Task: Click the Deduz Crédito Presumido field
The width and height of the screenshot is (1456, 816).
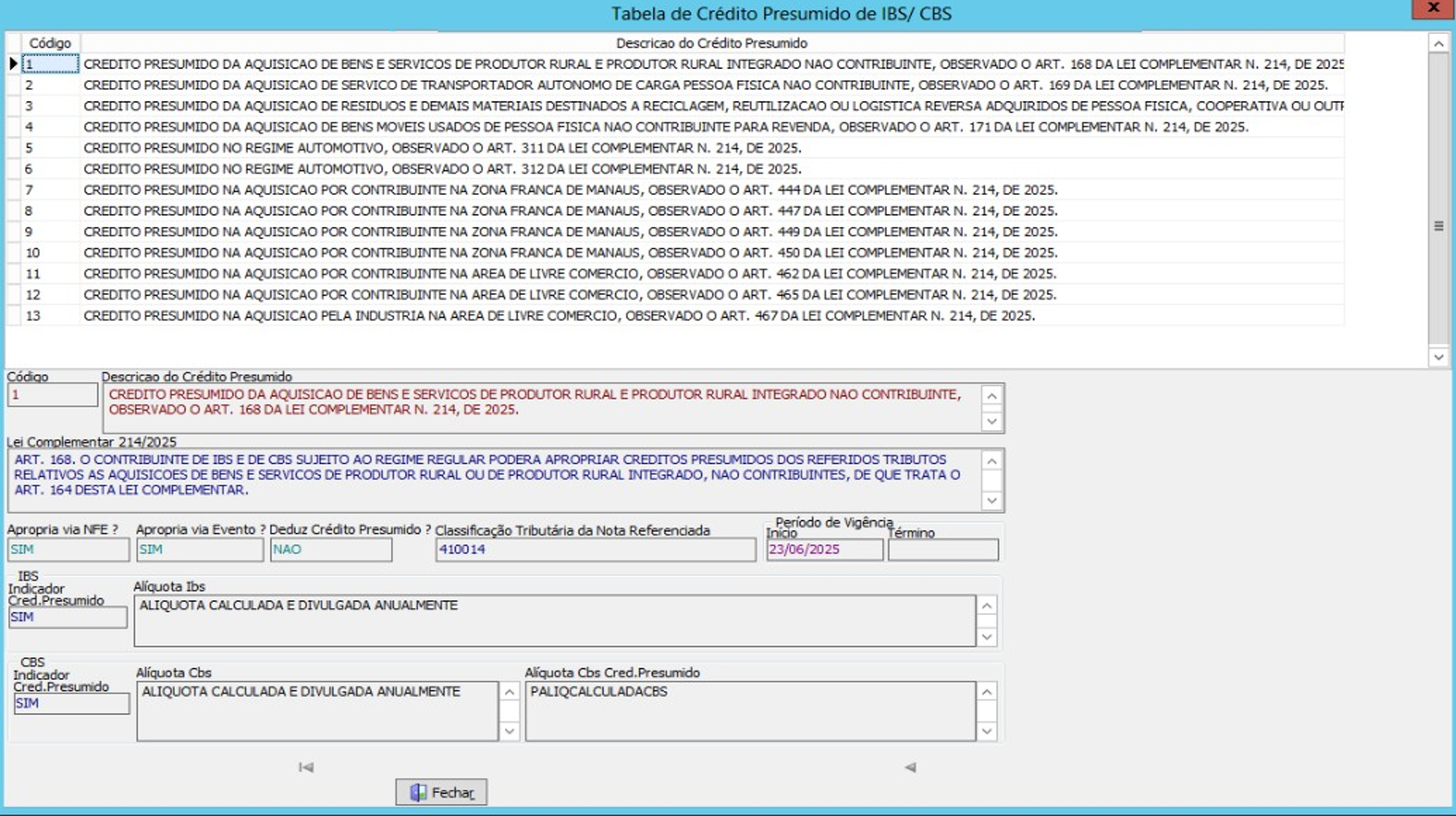Action: coord(331,550)
